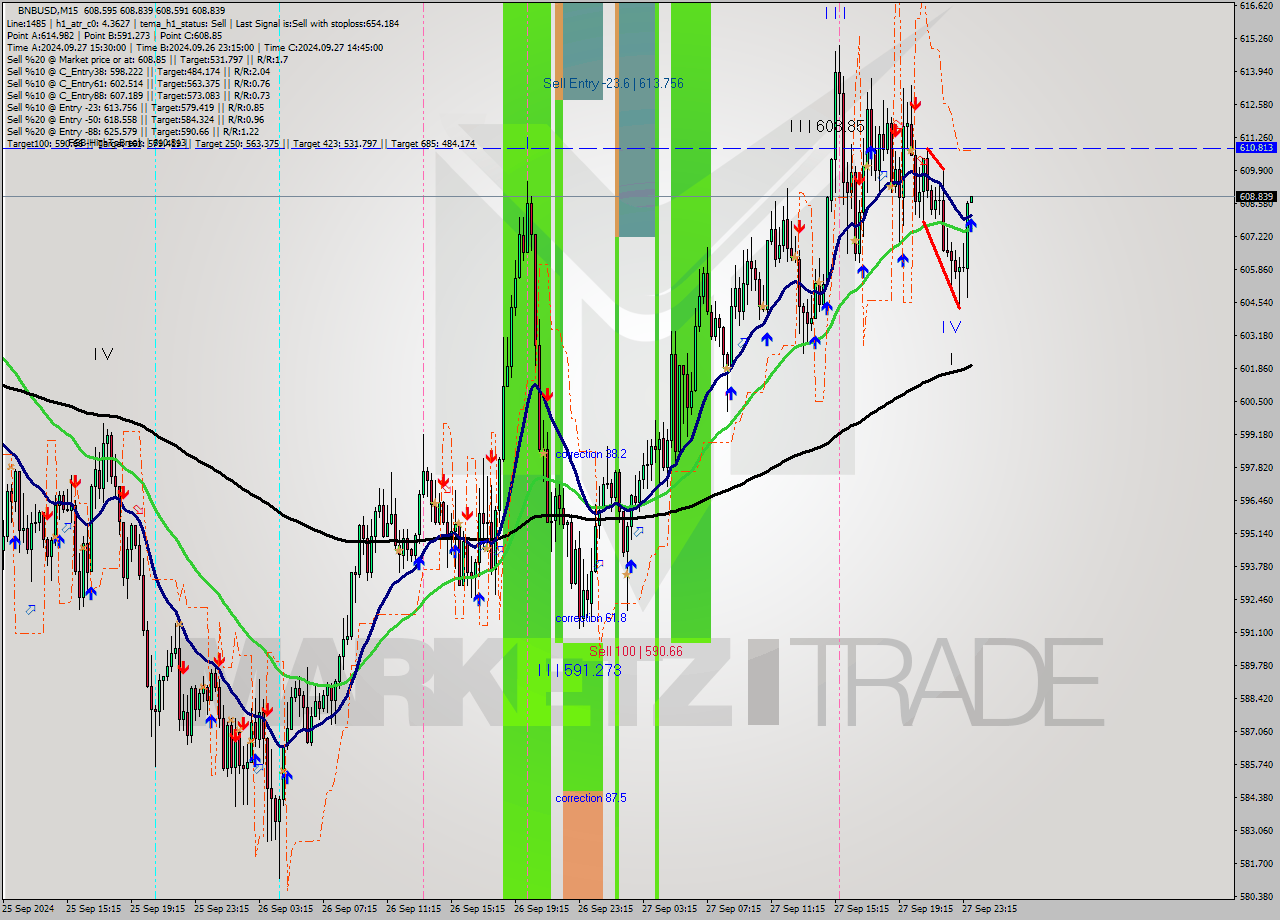Select the 'Sell %10 @ C_Entry88: 607.189' line
This screenshot has height=920, width=1280.
point(138,95)
